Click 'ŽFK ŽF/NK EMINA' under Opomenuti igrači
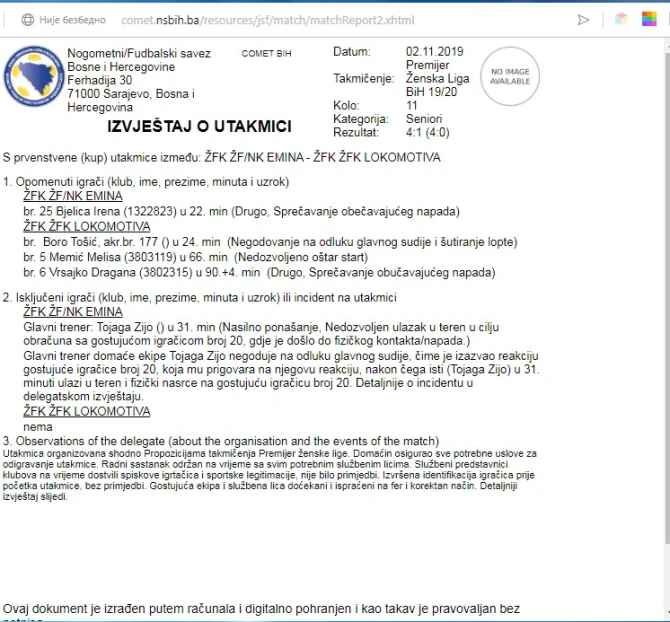 (73, 196)
